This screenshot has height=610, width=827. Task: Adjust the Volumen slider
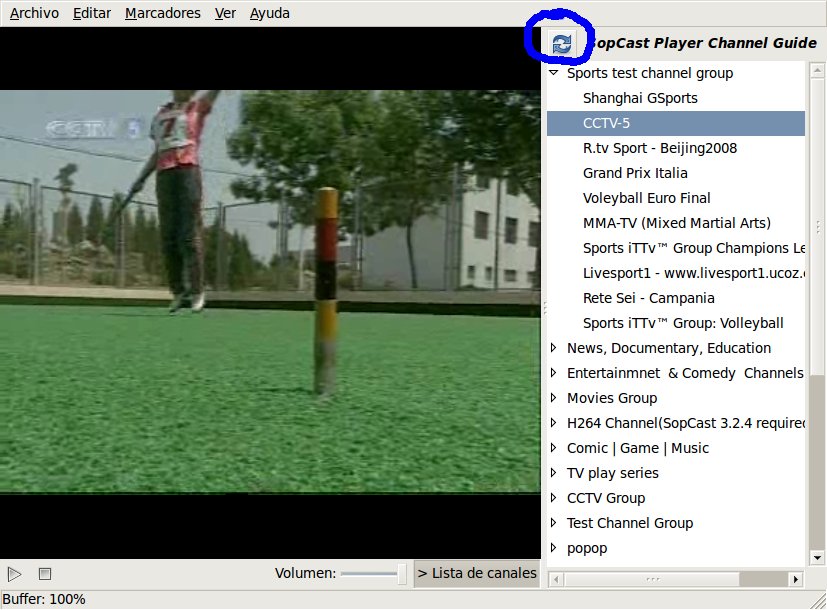[x=373, y=574]
